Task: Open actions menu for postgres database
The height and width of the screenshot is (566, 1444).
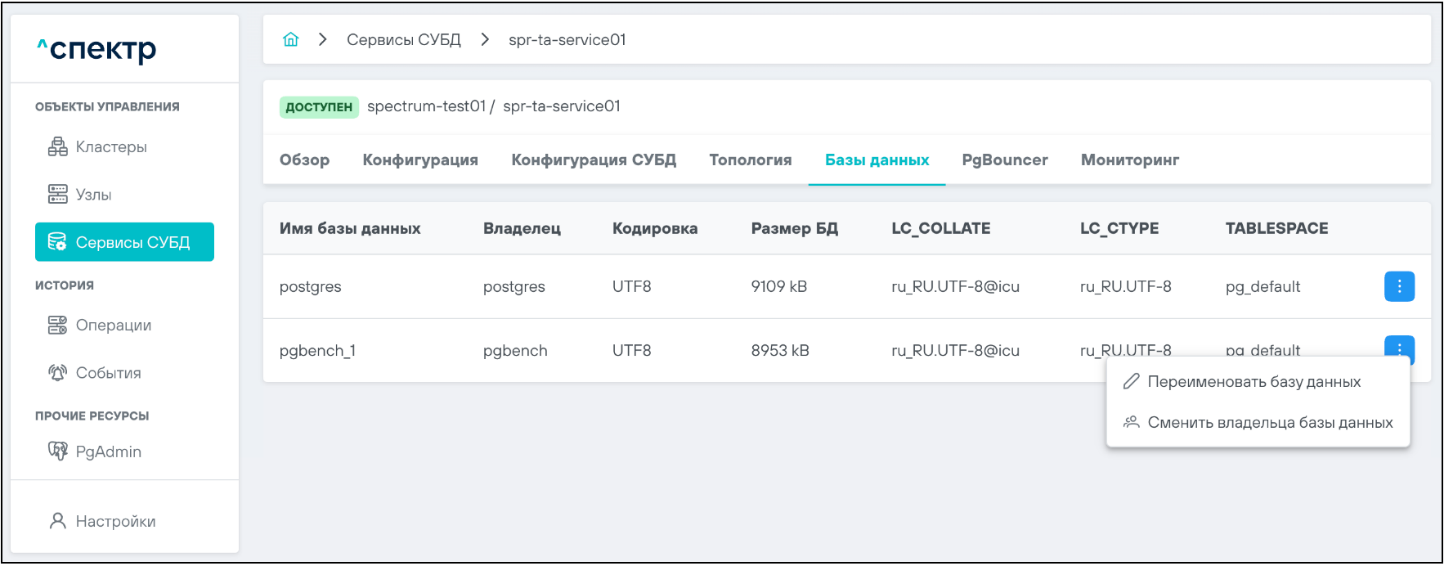Action: [1399, 286]
